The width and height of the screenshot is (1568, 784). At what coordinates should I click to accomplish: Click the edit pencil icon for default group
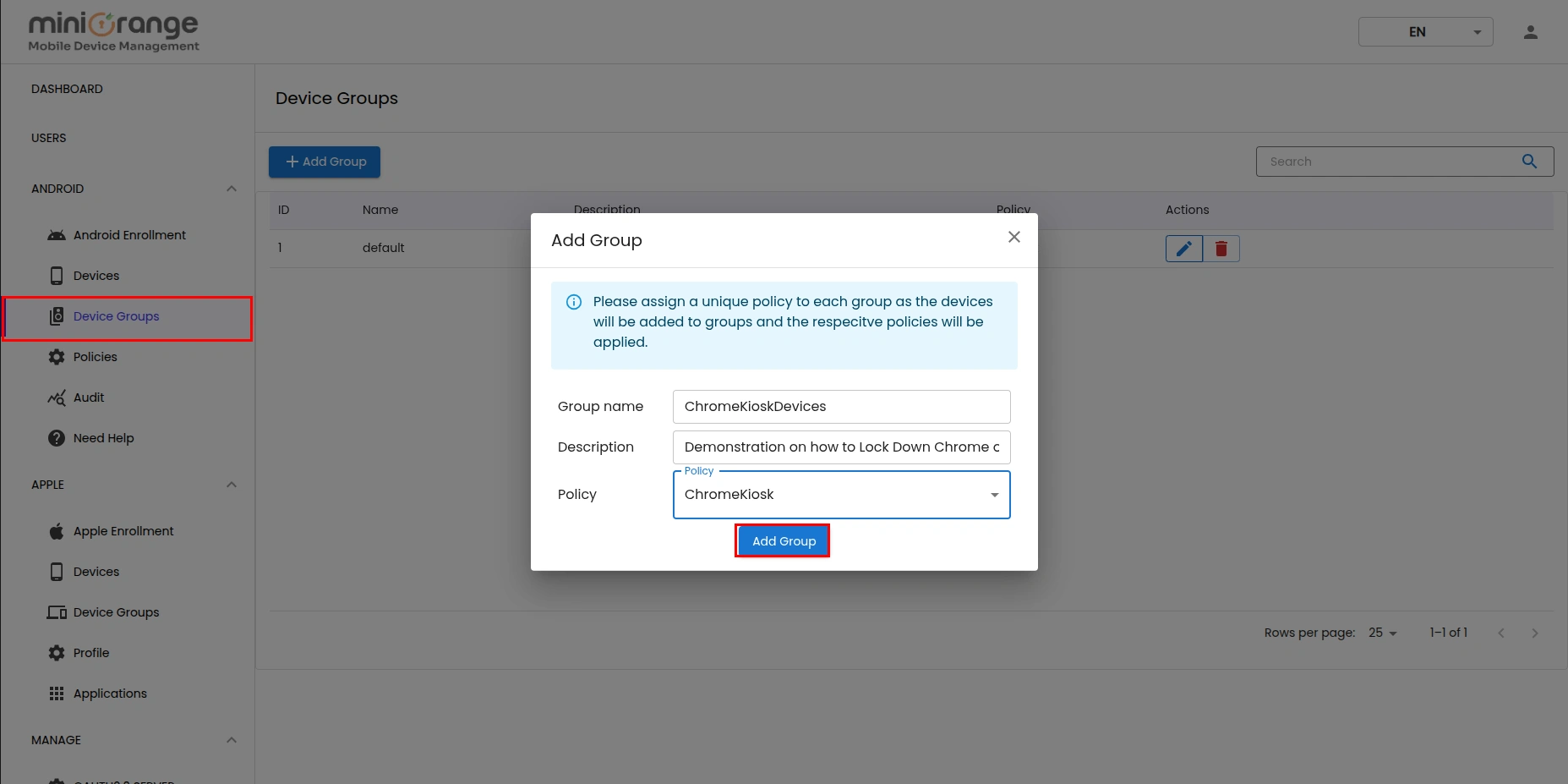(1183, 248)
